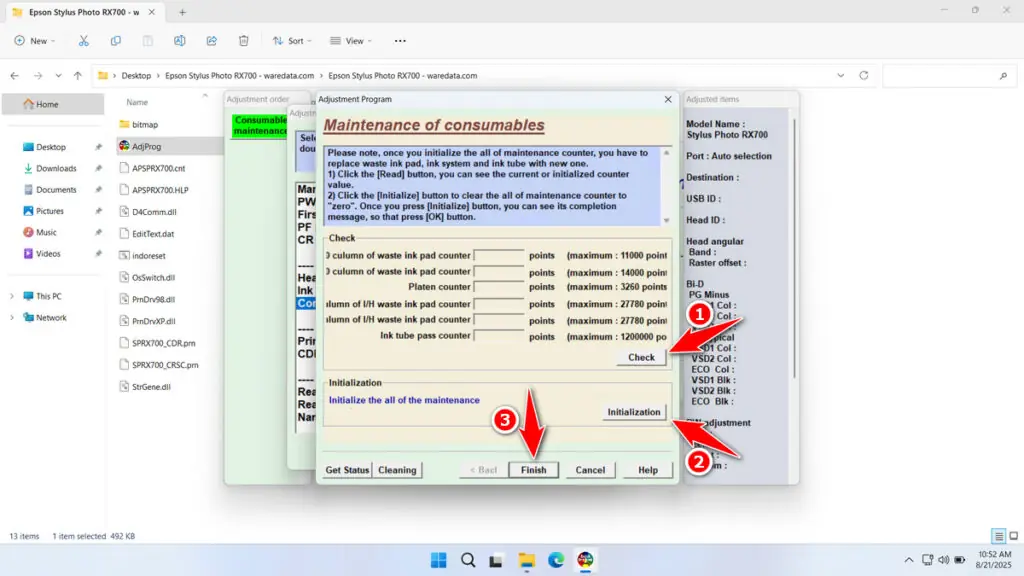Screen dimensions: 1024x576
Task: Click the refresh button beside address bar
Action: [863, 75]
